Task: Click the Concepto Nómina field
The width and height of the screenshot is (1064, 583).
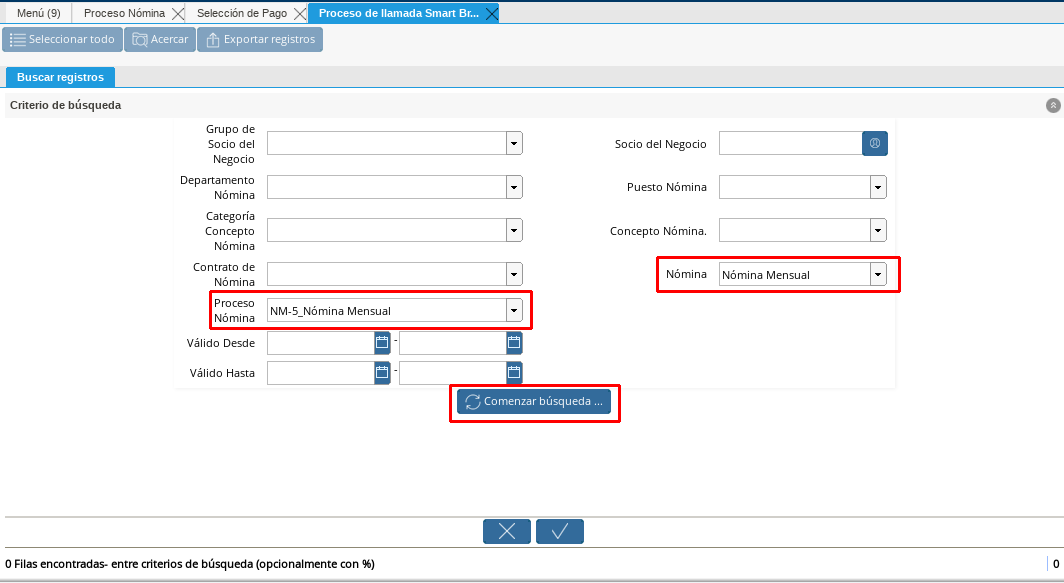Action: tap(795, 230)
